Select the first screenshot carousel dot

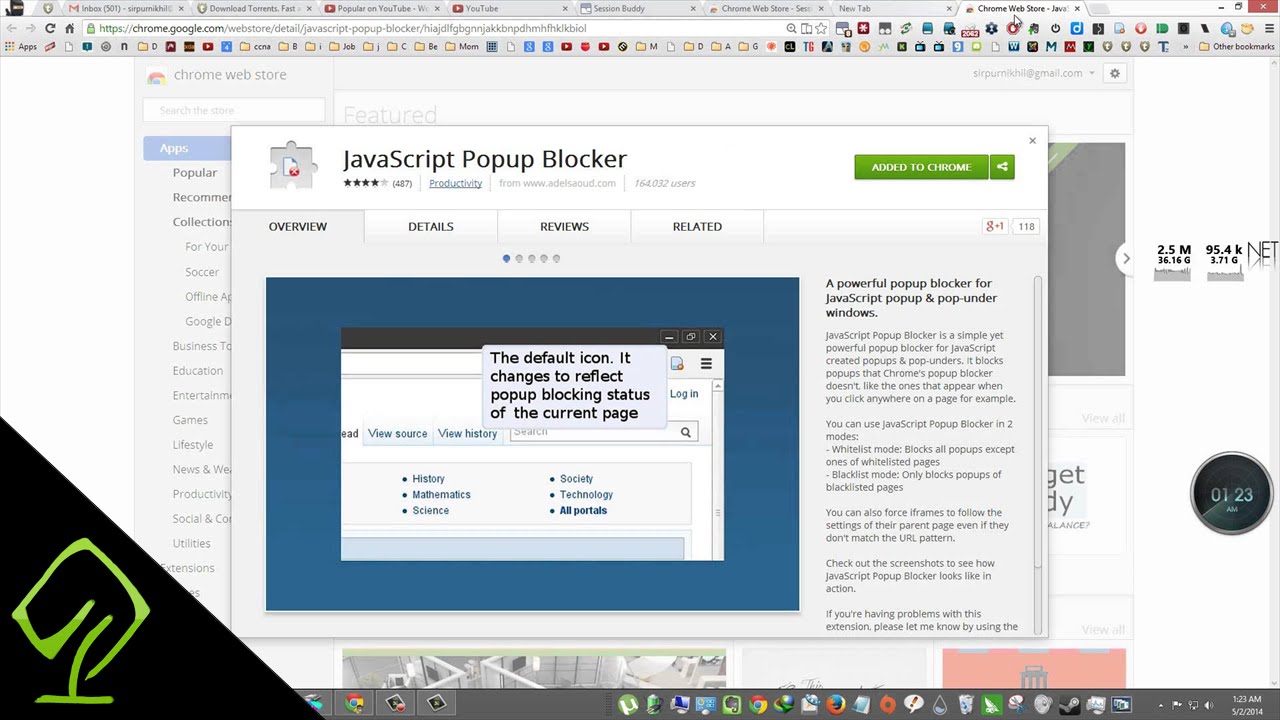click(x=506, y=258)
